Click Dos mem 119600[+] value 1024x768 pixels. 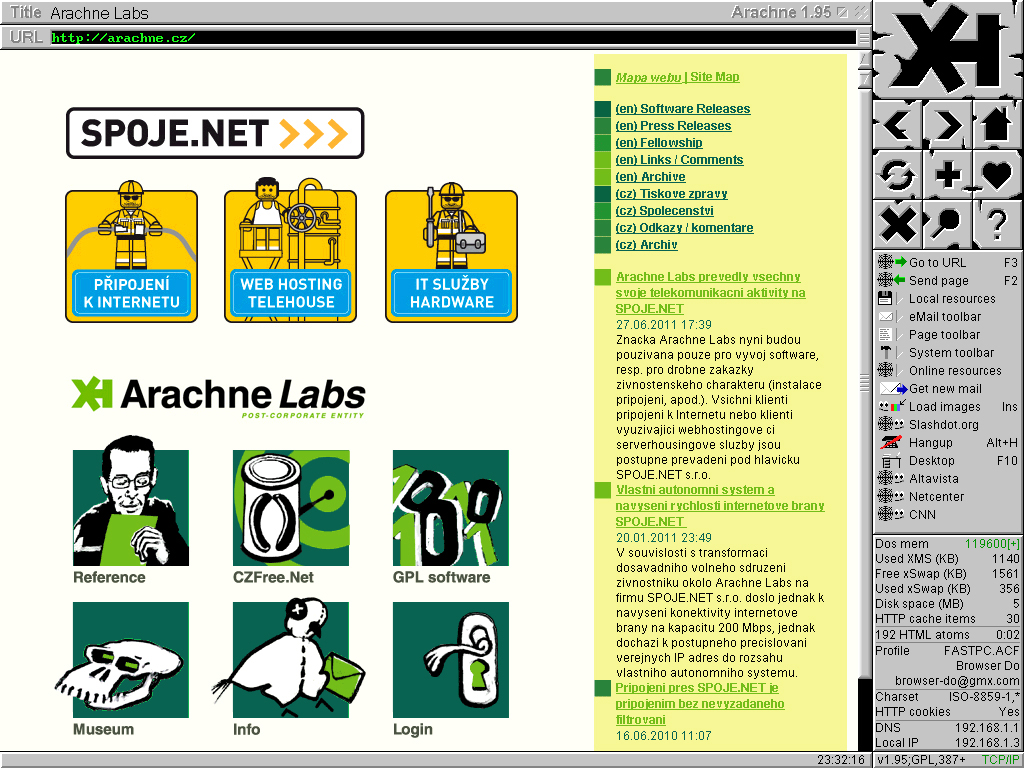coord(992,544)
